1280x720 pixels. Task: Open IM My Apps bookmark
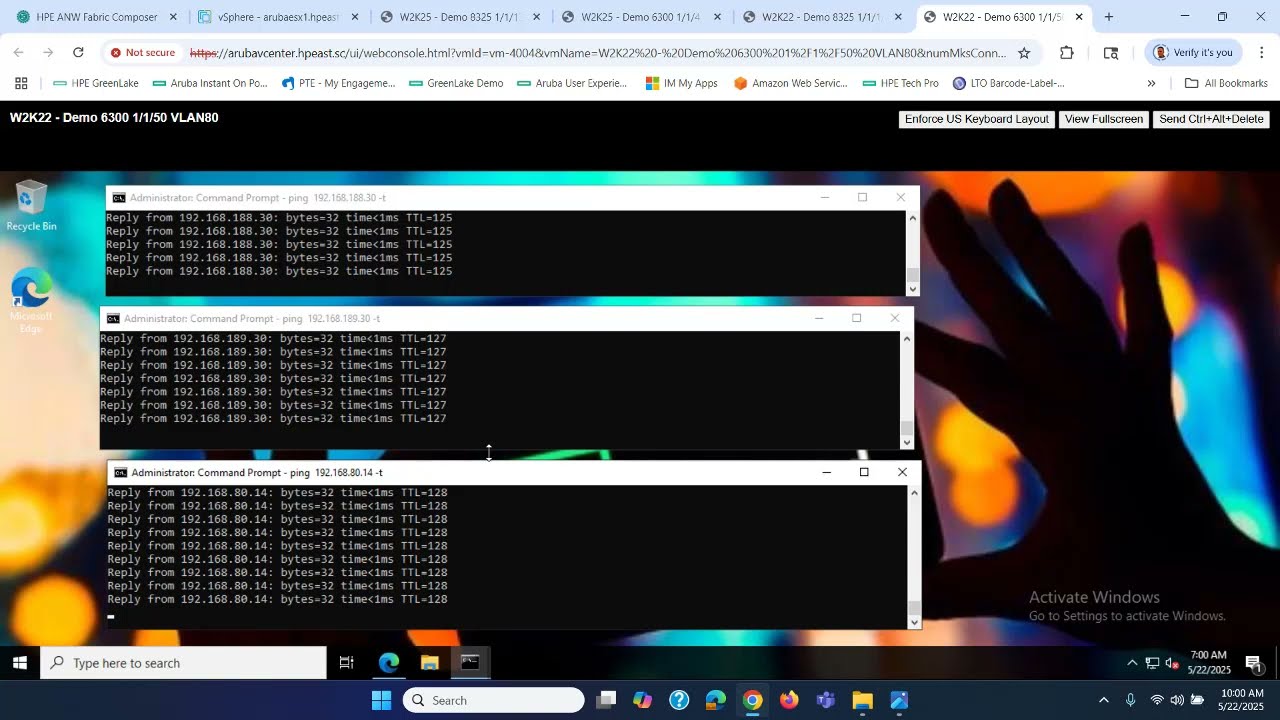coord(682,83)
